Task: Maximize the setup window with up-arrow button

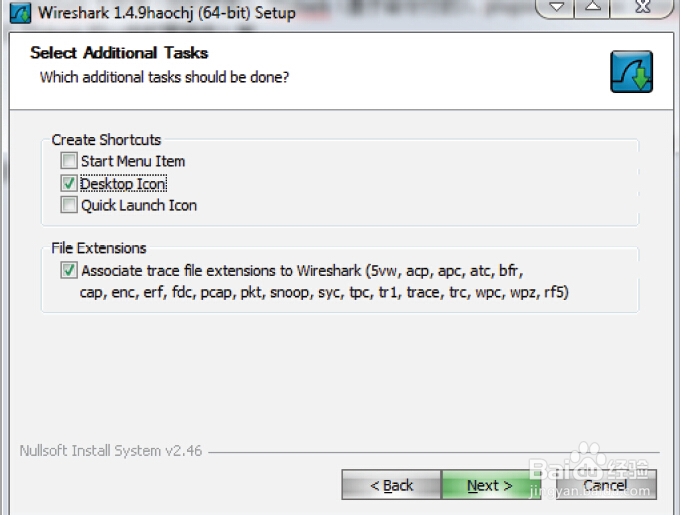Action: [593, 9]
